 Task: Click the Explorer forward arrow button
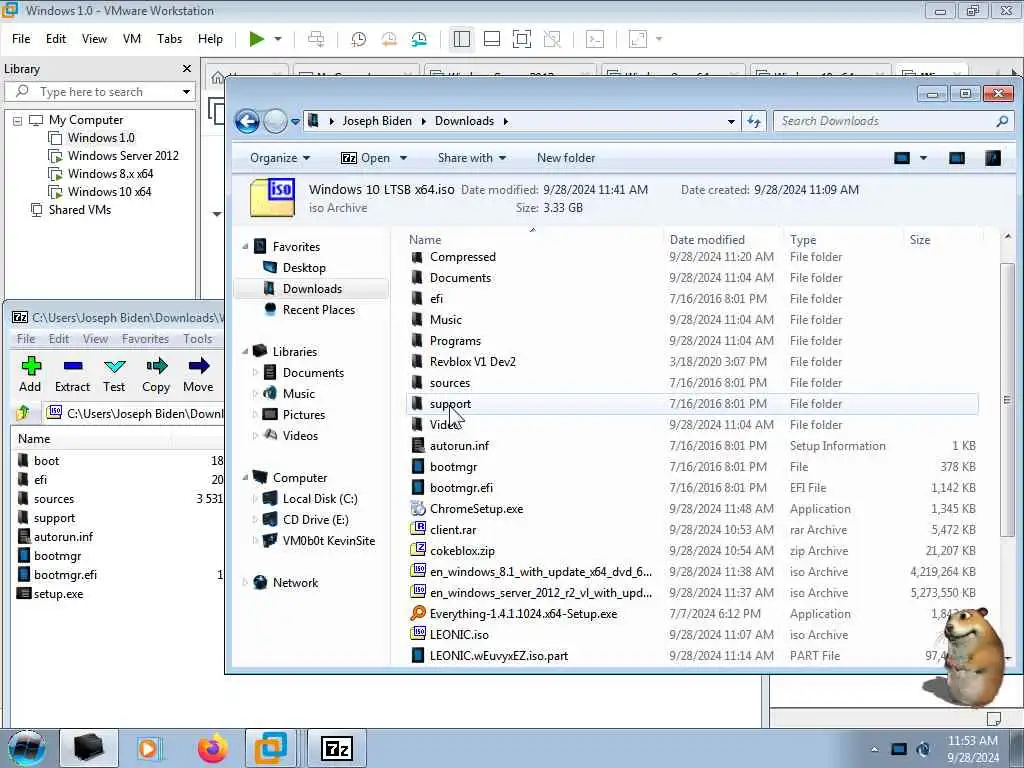tap(275, 121)
